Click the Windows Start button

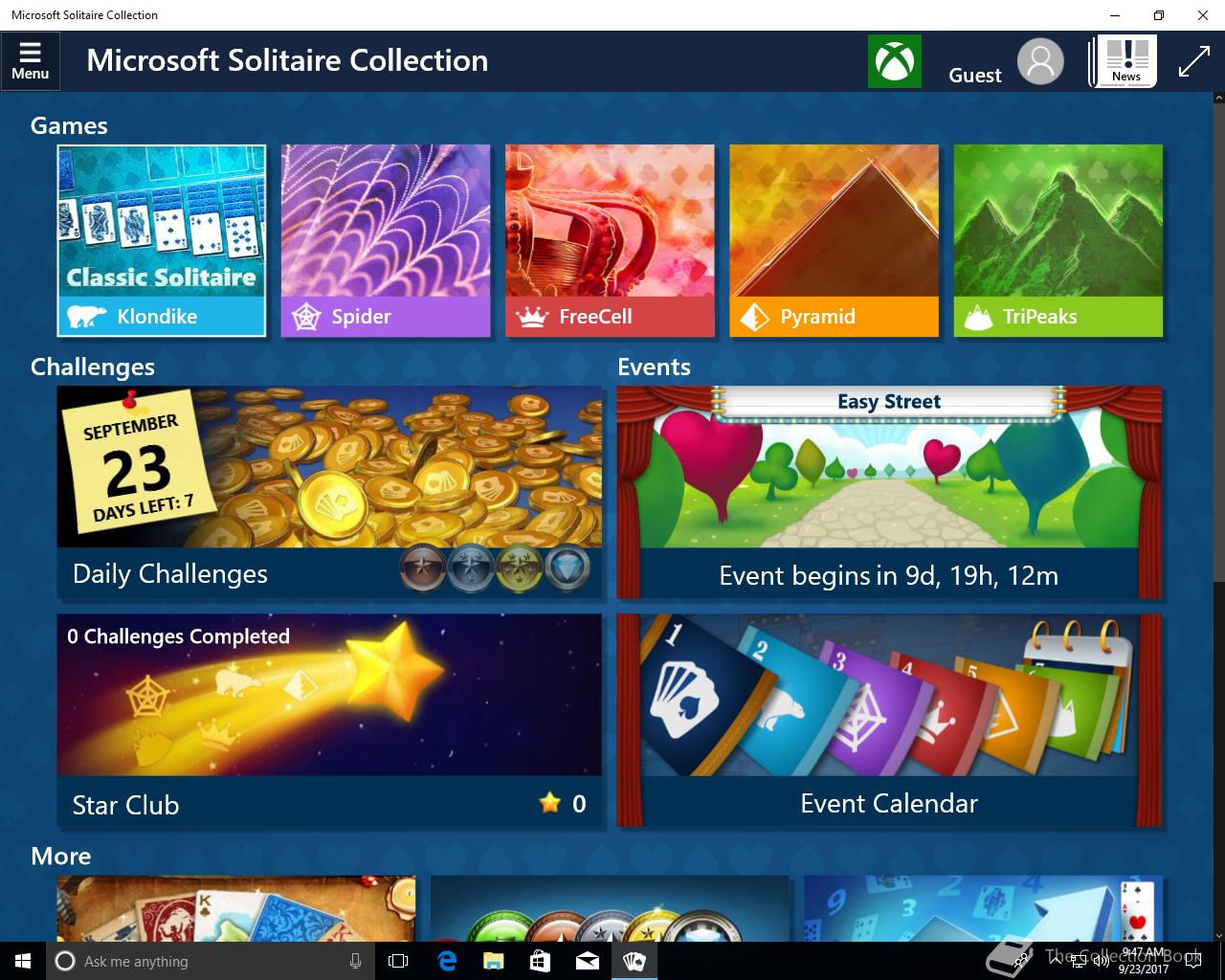click(x=23, y=961)
